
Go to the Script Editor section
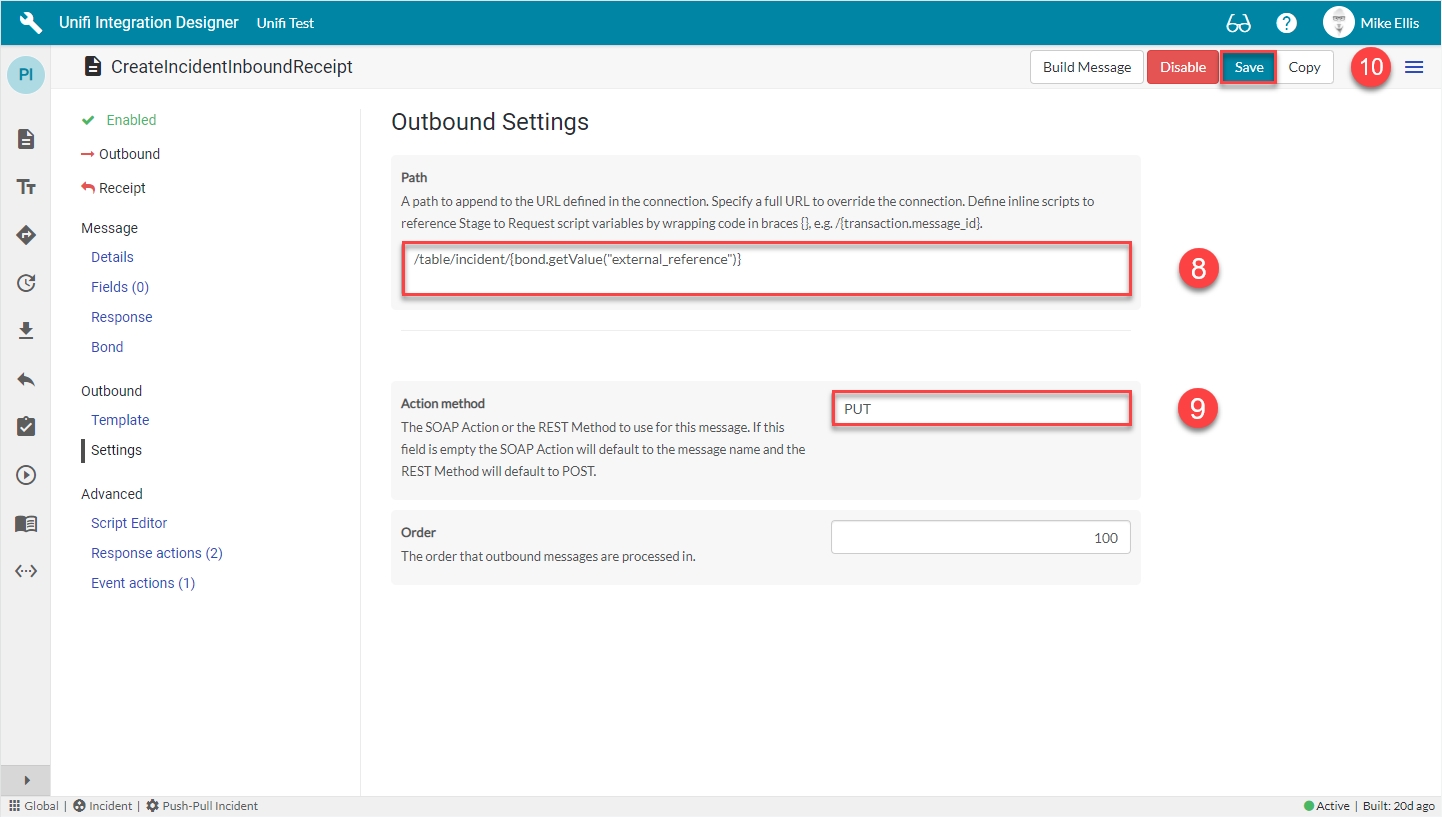click(x=129, y=523)
